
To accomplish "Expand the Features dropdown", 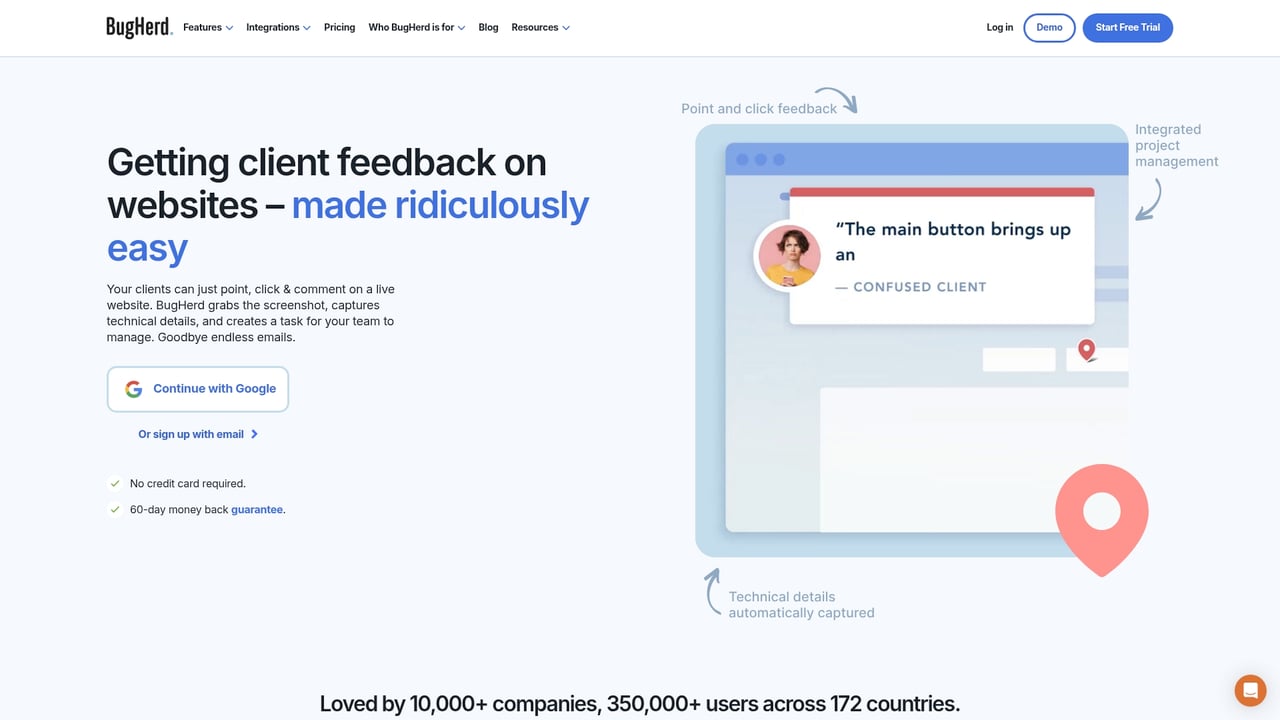I will coord(206,27).
